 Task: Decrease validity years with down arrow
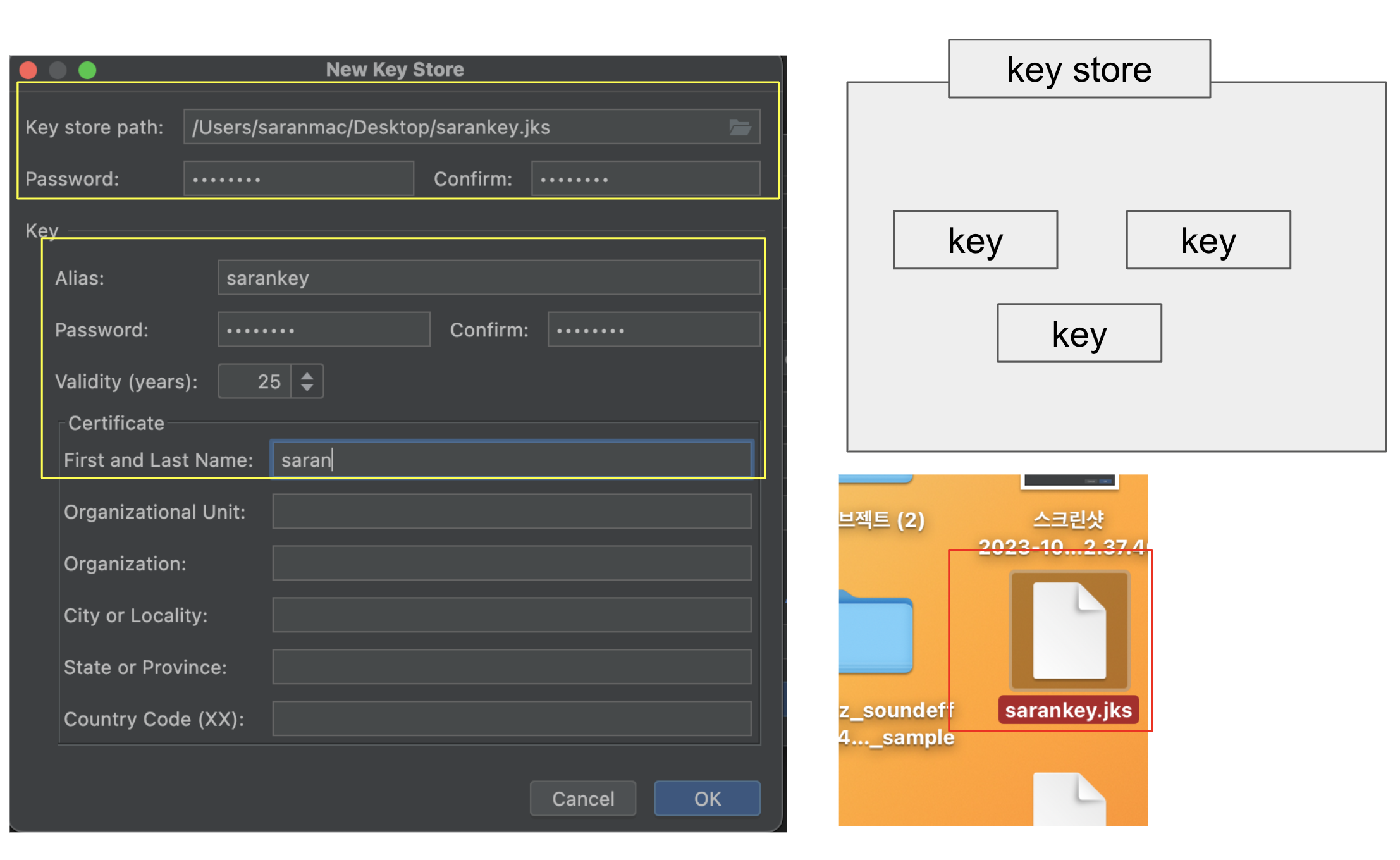307,387
